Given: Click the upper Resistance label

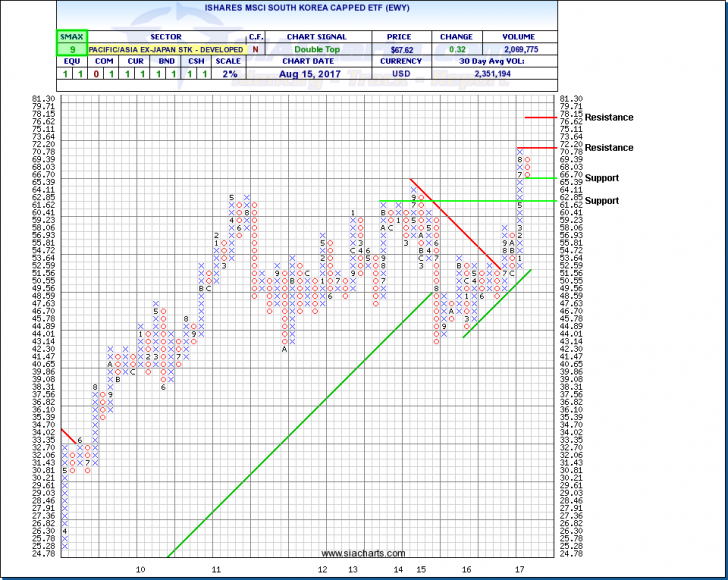Looking at the screenshot, I should point(609,118).
